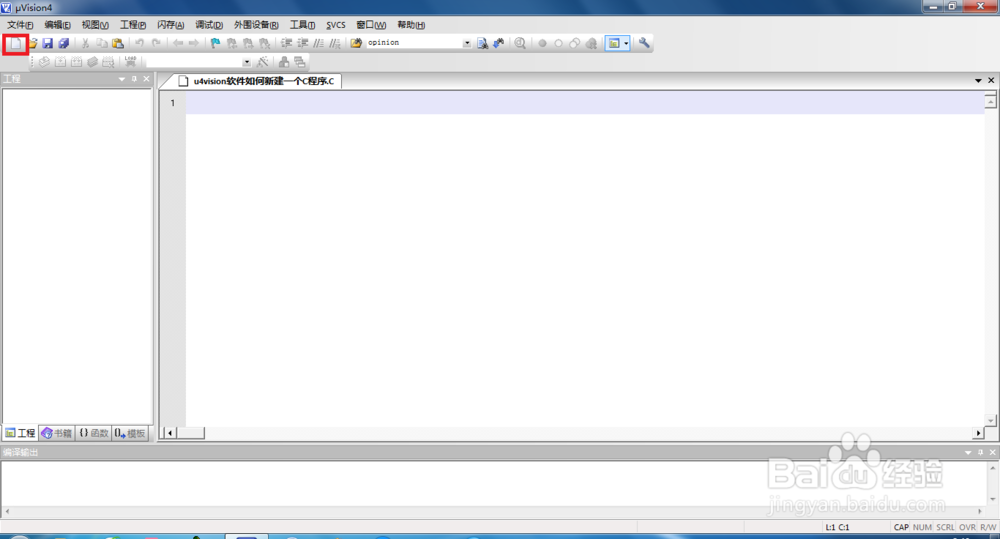The height and width of the screenshot is (539, 1000).
Task: Select the u4vision C程序.C editor tab
Action: tap(257, 81)
